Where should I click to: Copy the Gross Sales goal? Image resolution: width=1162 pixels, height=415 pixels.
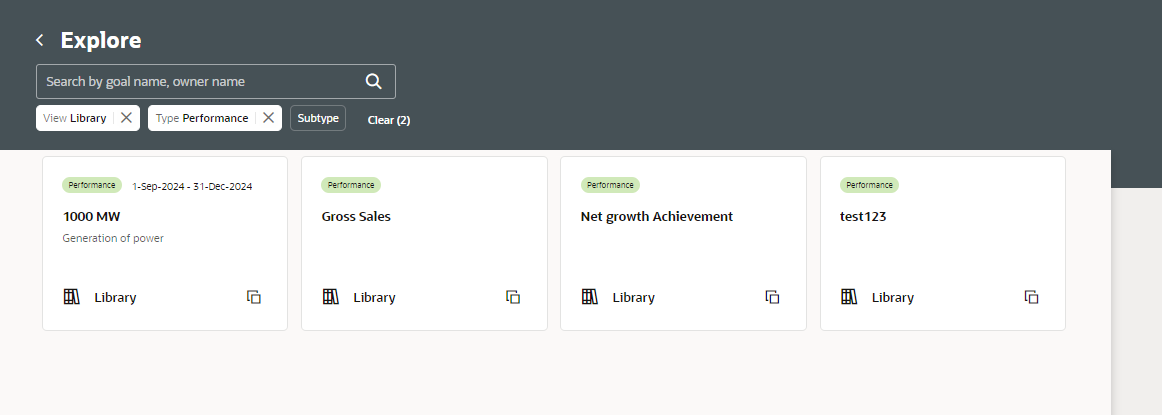(x=513, y=297)
